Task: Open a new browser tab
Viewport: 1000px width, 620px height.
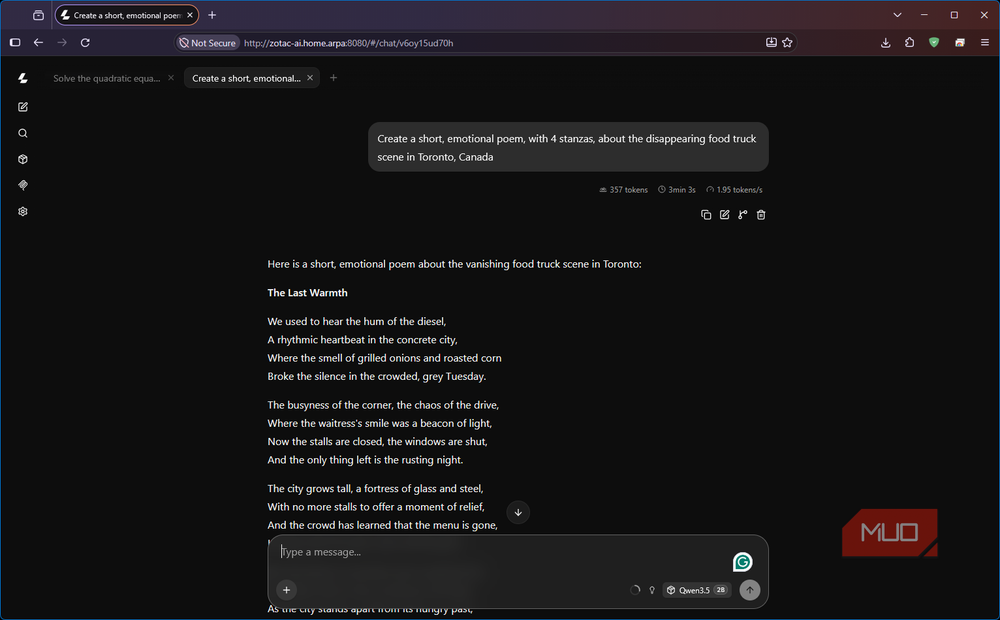Action: tap(212, 15)
